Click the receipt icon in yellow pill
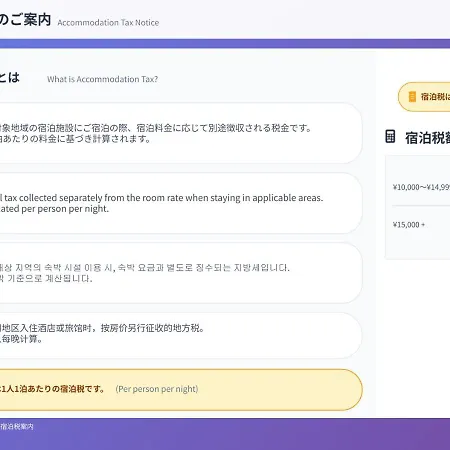This screenshot has height=450, width=450. pyautogui.click(x=412, y=97)
